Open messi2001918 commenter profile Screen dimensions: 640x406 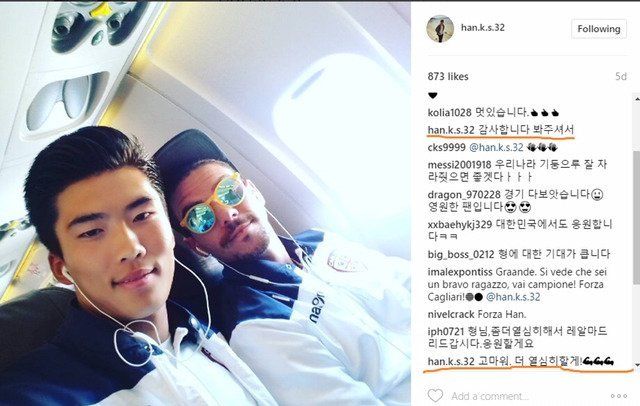(459, 165)
